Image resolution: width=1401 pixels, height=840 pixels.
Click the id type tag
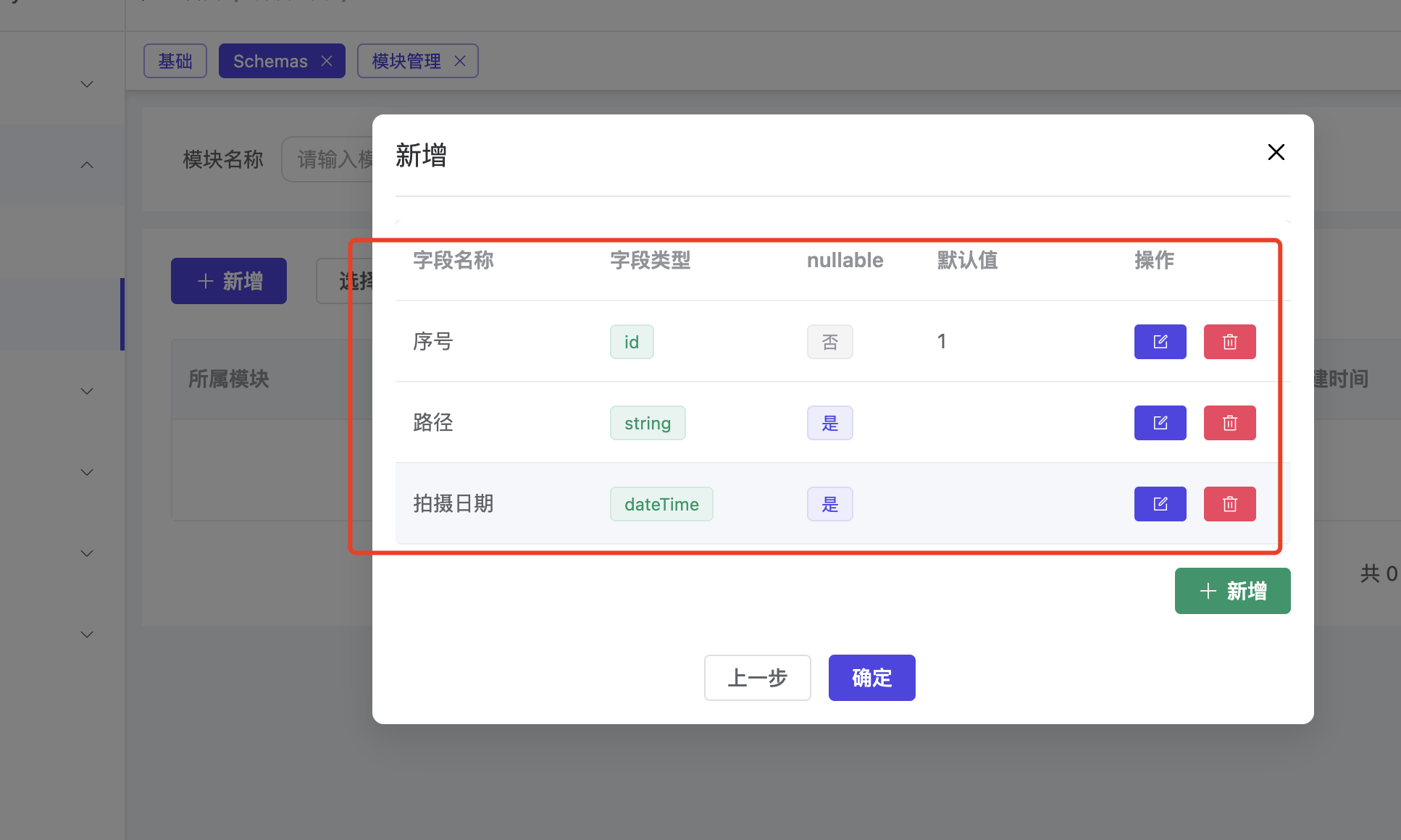point(632,342)
